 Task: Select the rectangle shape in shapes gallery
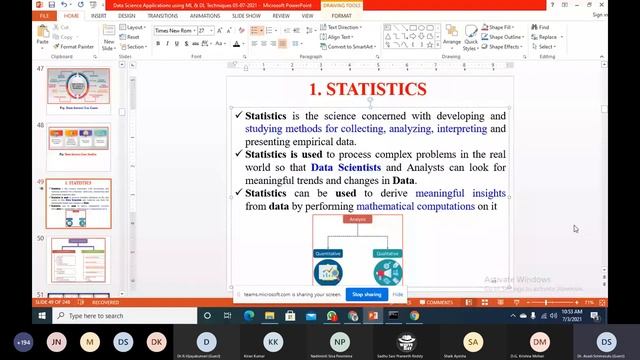413,28
